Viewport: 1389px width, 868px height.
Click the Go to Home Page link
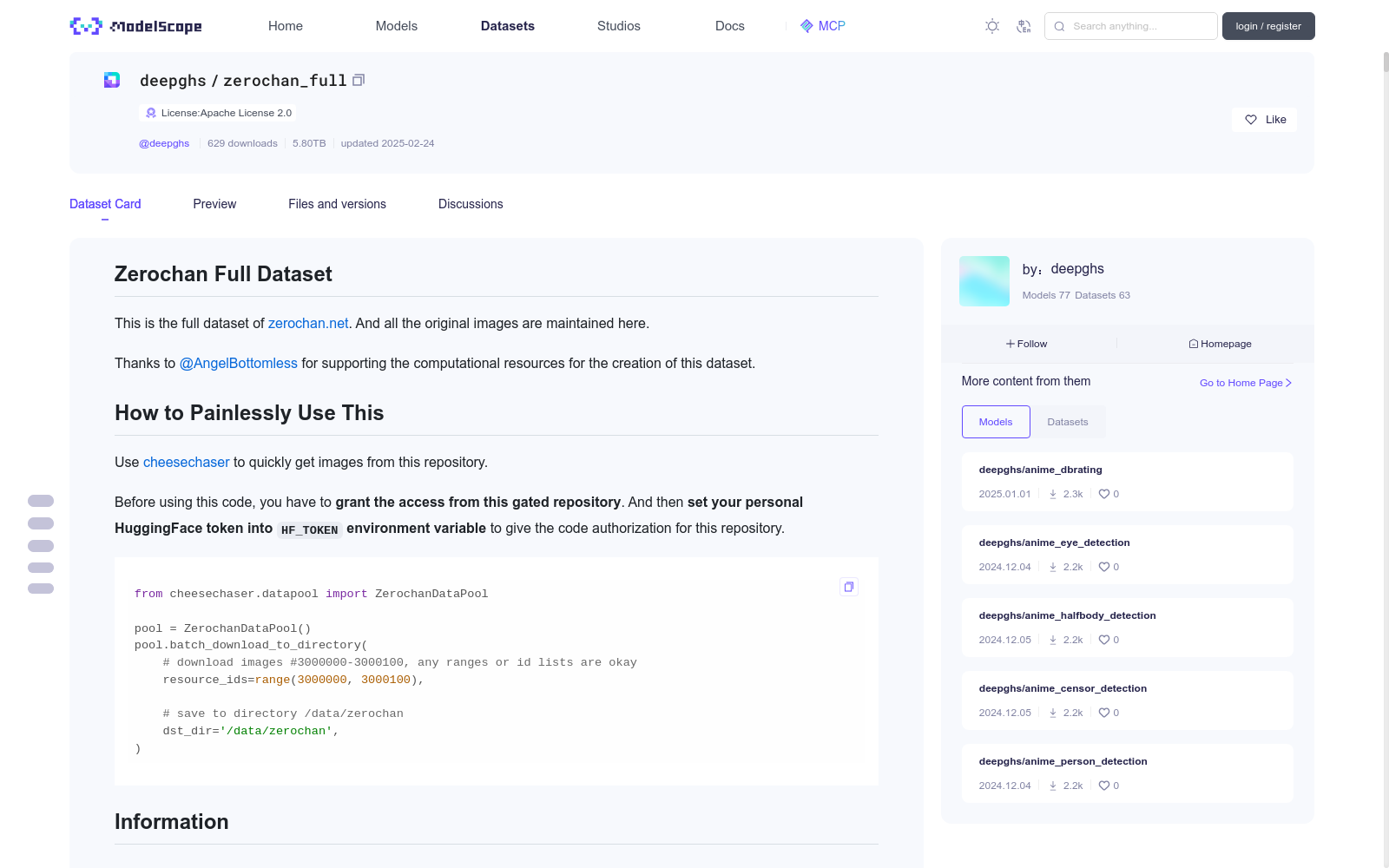[x=1246, y=383]
